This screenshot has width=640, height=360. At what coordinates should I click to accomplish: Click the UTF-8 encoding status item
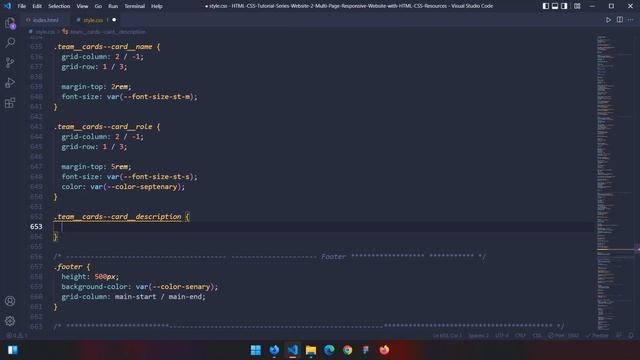(502, 336)
